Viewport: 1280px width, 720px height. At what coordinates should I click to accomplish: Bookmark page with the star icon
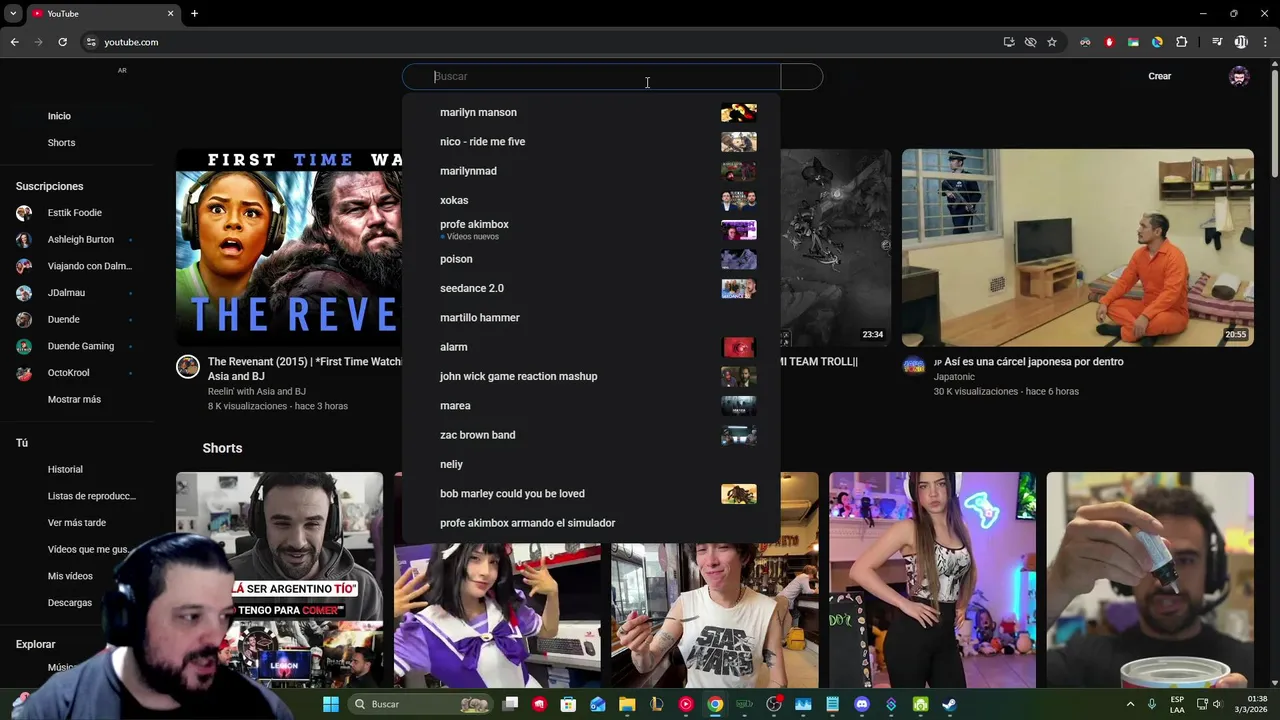[x=1052, y=42]
